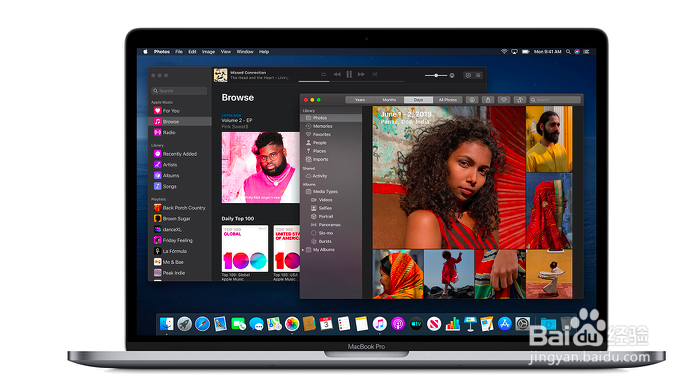Open Wi-Fi status in menu bar

(x=504, y=51)
